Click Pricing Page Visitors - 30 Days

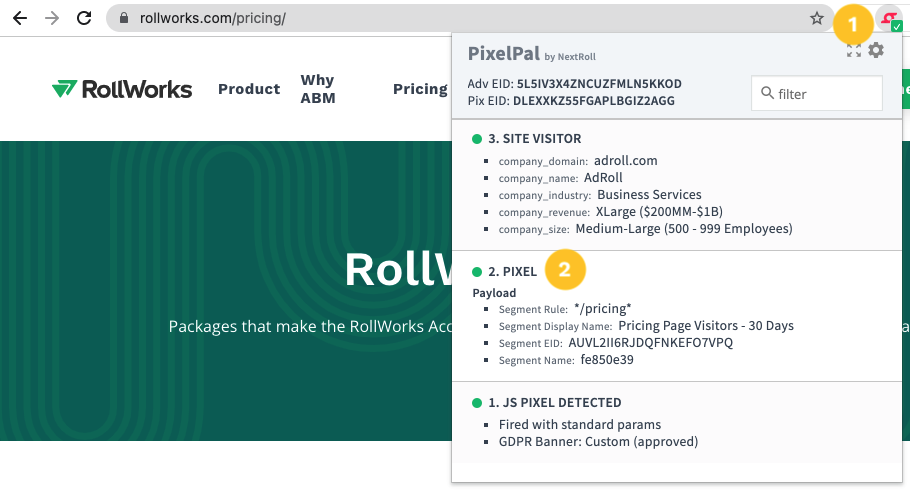706,326
